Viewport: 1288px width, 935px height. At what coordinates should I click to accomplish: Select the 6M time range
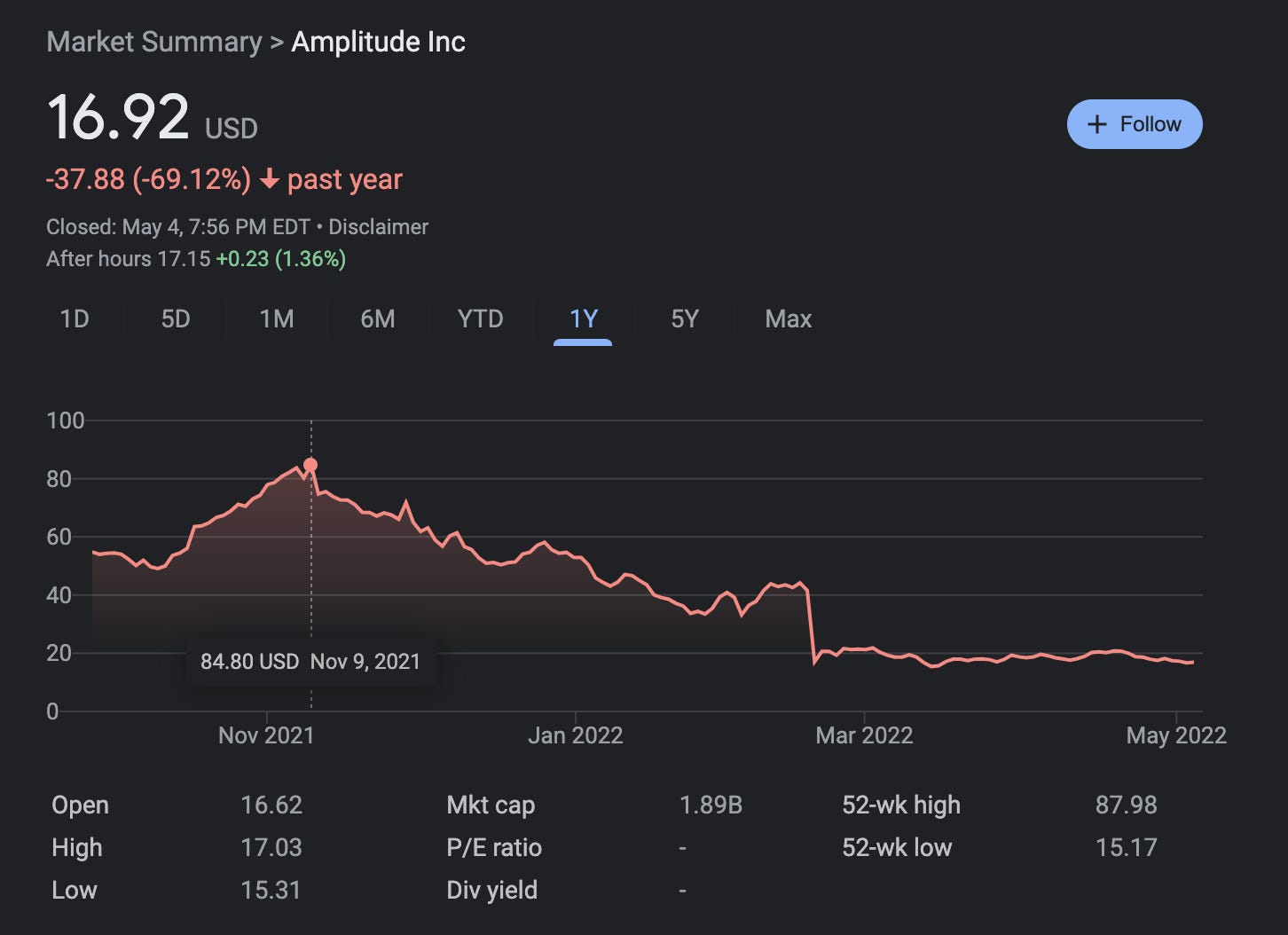coord(378,319)
